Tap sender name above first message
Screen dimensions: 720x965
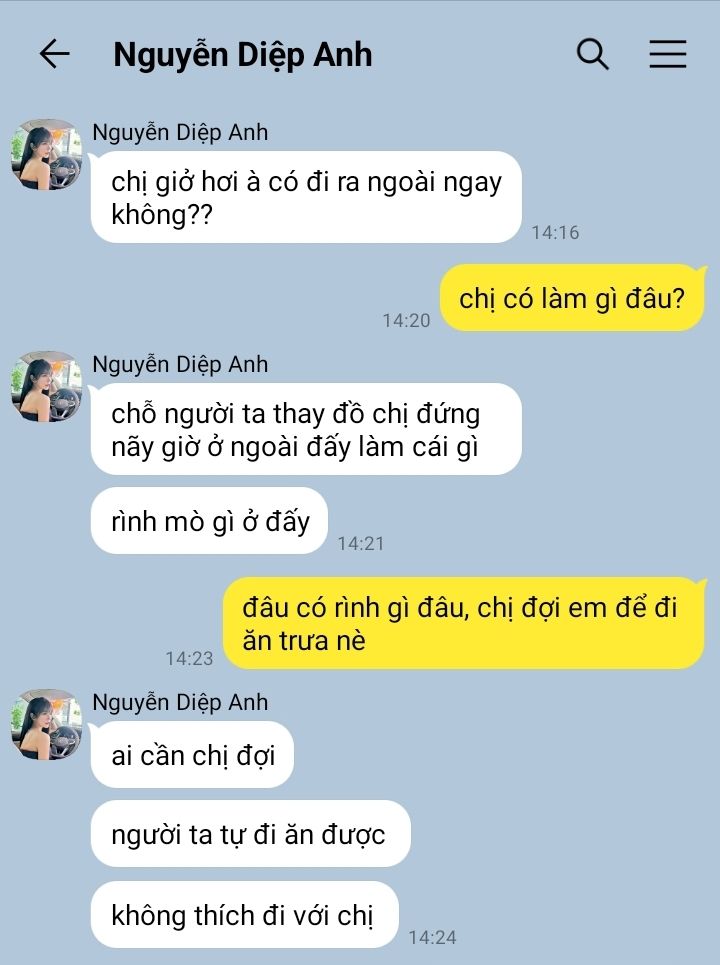click(x=180, y=132)
